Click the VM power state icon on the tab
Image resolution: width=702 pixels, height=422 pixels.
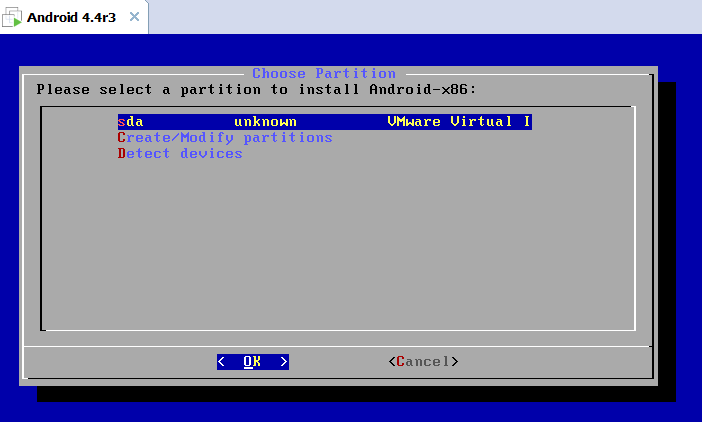click(12, 17)
